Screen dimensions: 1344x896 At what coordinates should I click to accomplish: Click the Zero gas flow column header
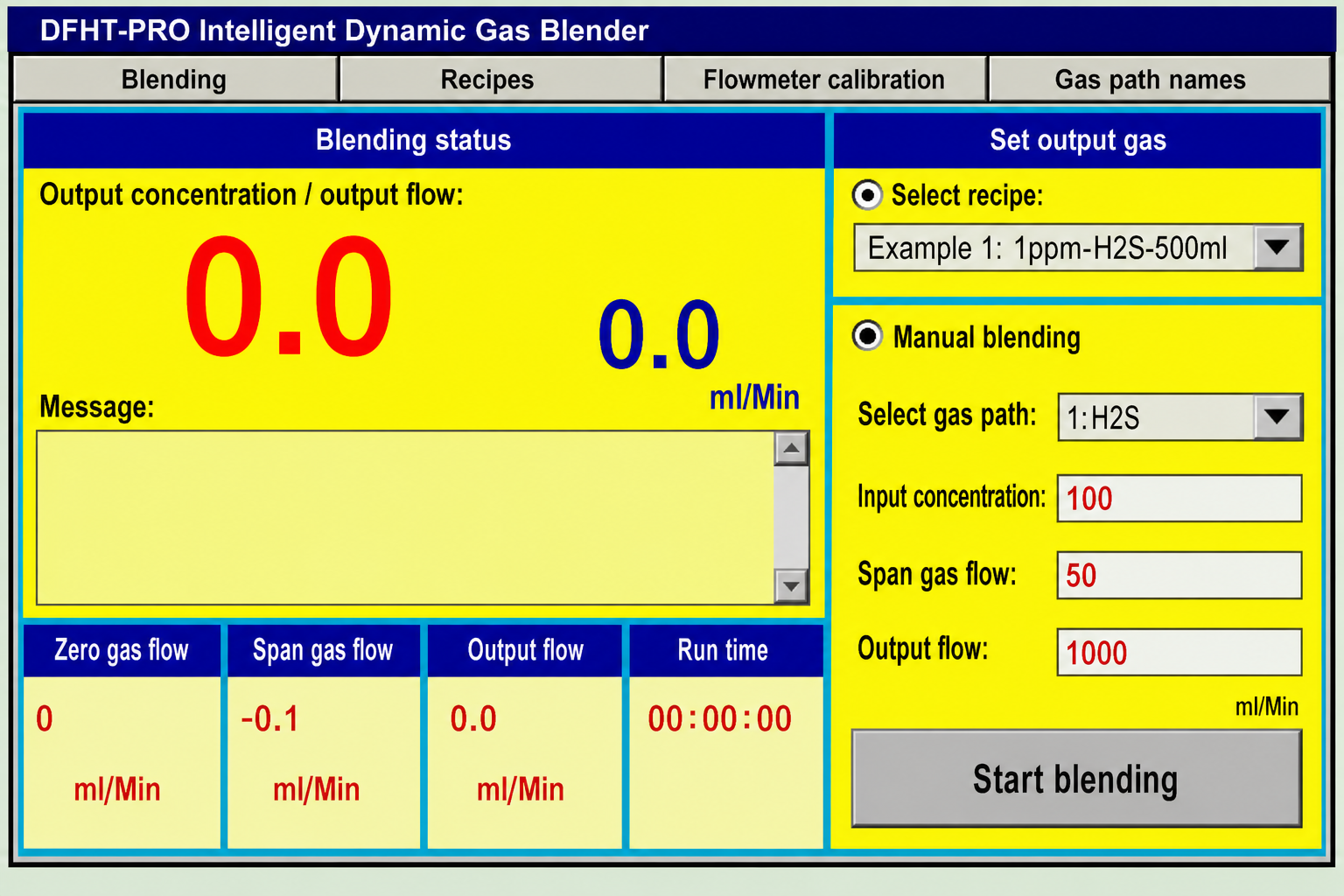pos(122,650)
